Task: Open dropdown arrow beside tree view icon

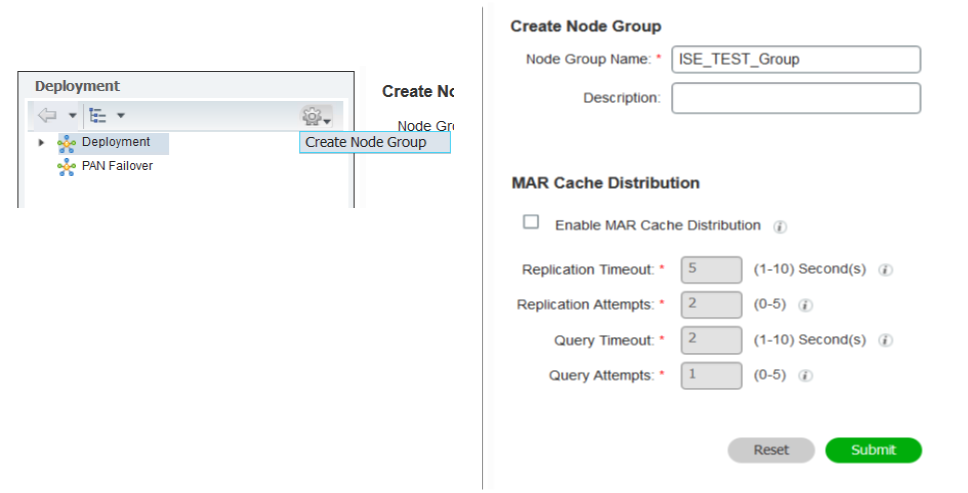Action: (121, 116)
